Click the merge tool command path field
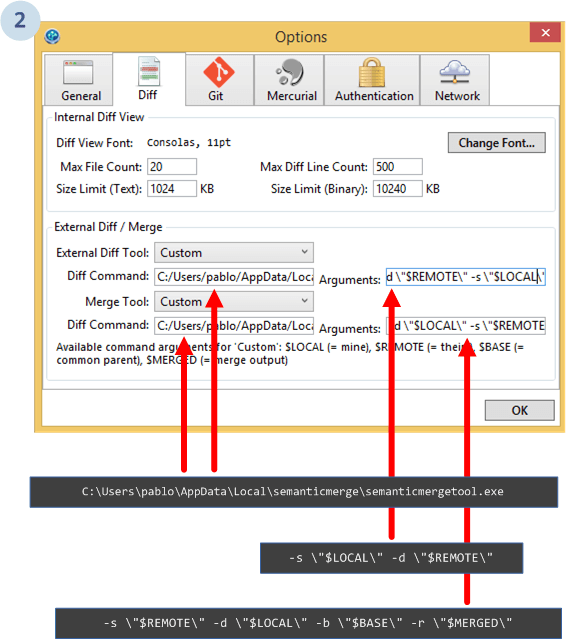Viewport: 566px width, 639px height. [234, 326]
